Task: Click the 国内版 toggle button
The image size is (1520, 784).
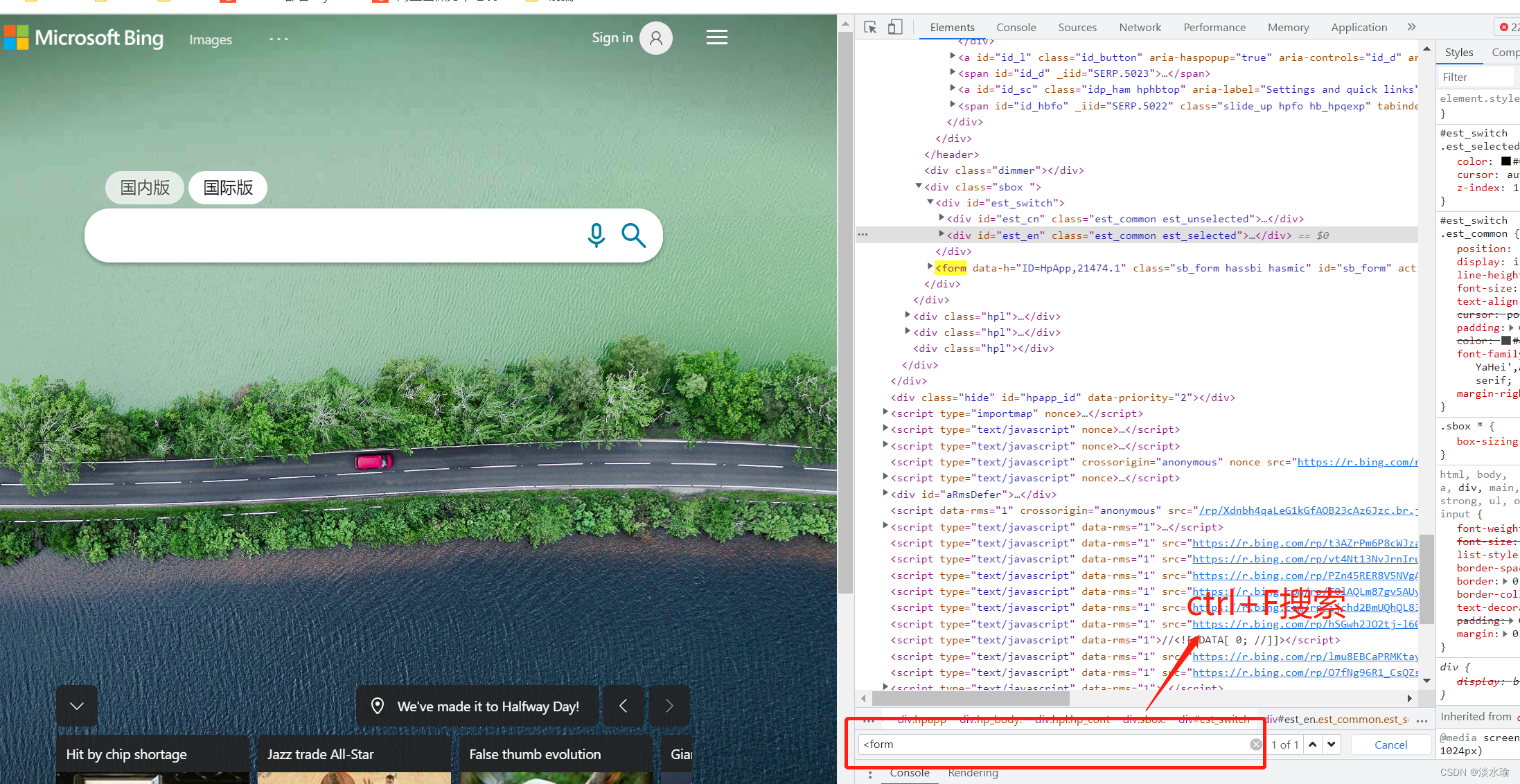Action: pyautogui.click(x=145, y=186)
